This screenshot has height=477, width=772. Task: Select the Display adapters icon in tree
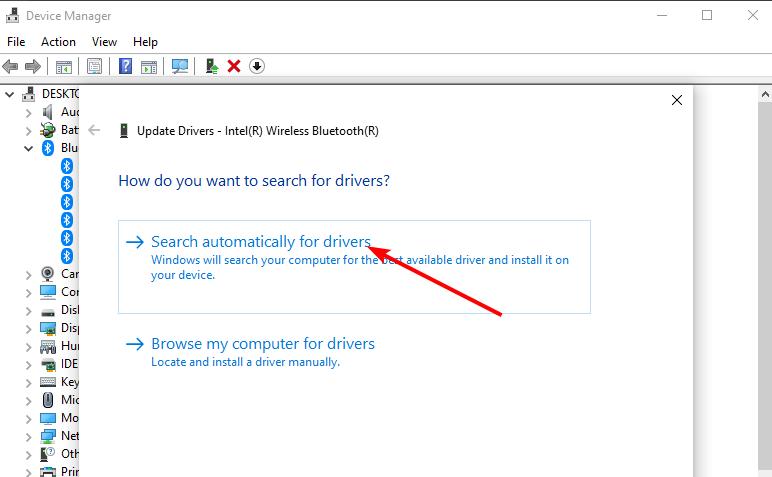pyautogui.click(x=48, y=328)
